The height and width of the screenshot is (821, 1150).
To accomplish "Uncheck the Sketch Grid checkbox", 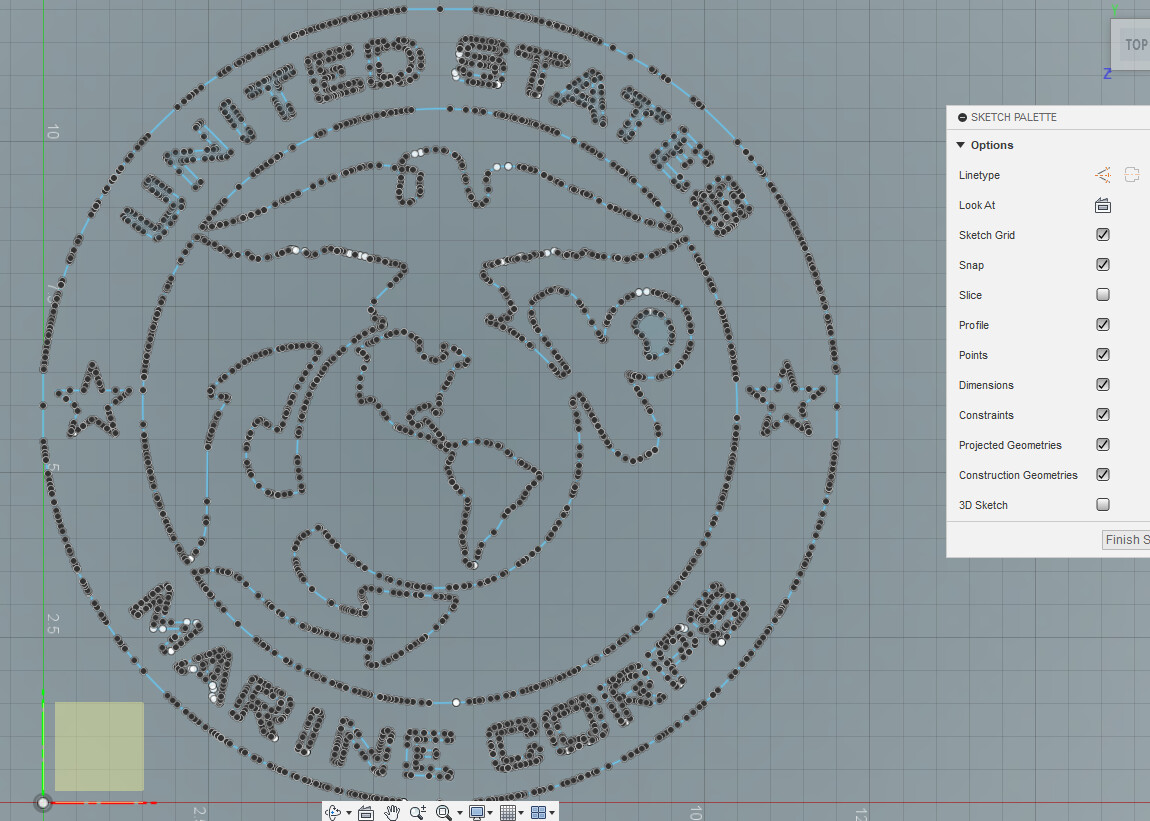I will click(x=1103, y=235).
